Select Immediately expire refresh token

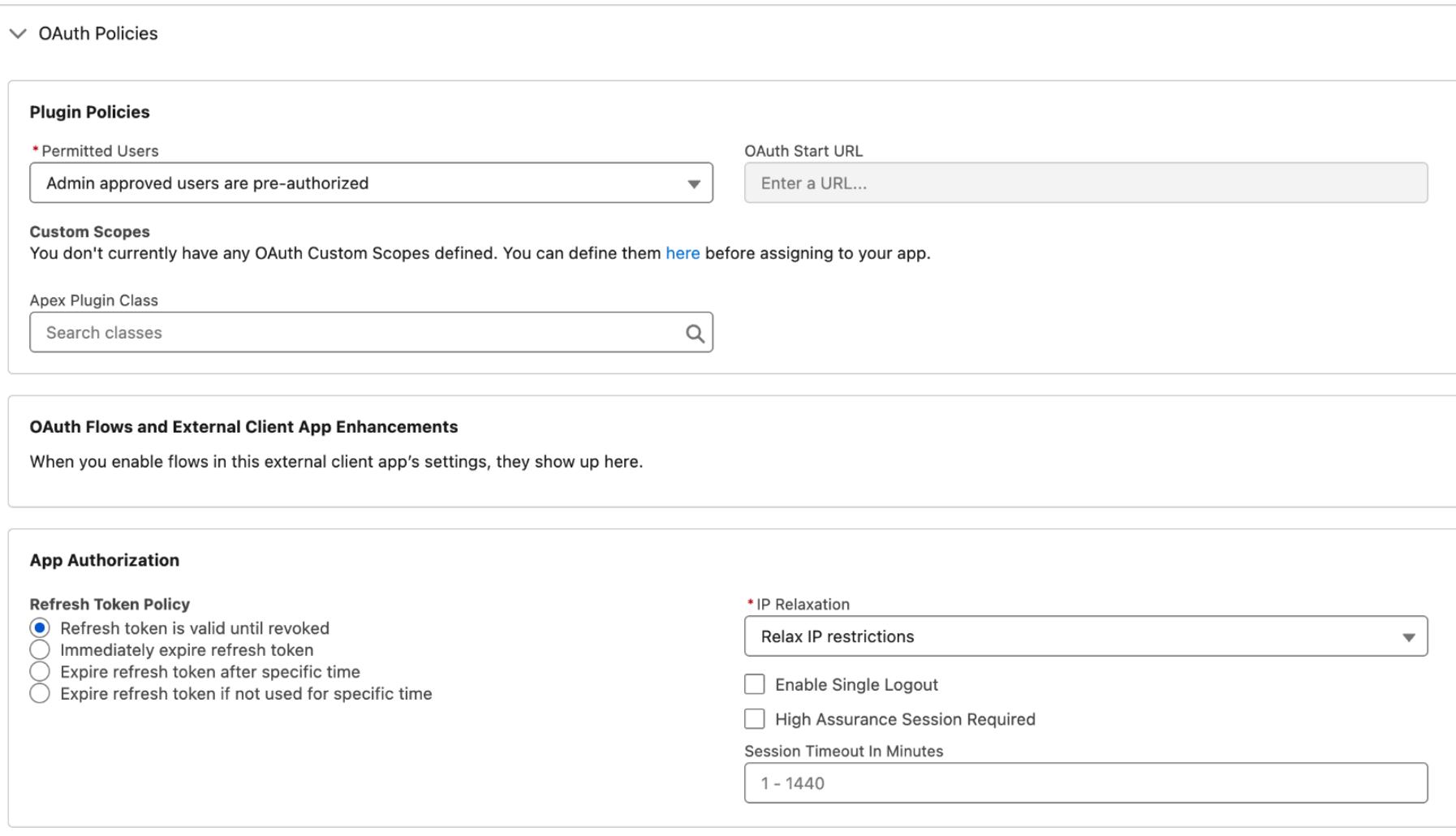(38, 649)
